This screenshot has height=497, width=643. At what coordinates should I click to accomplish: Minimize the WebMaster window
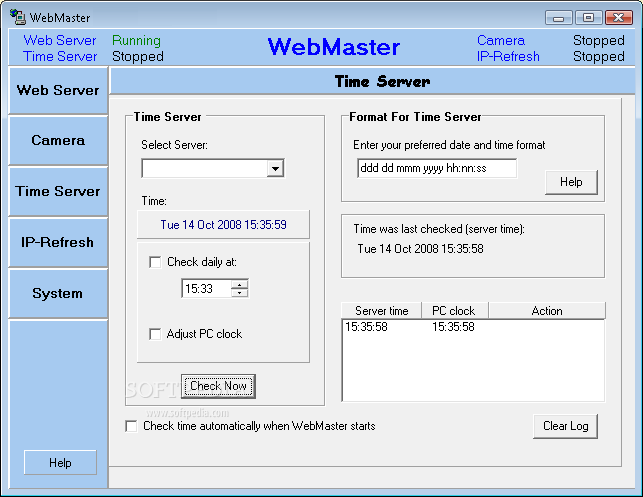(x=558, y=18)
